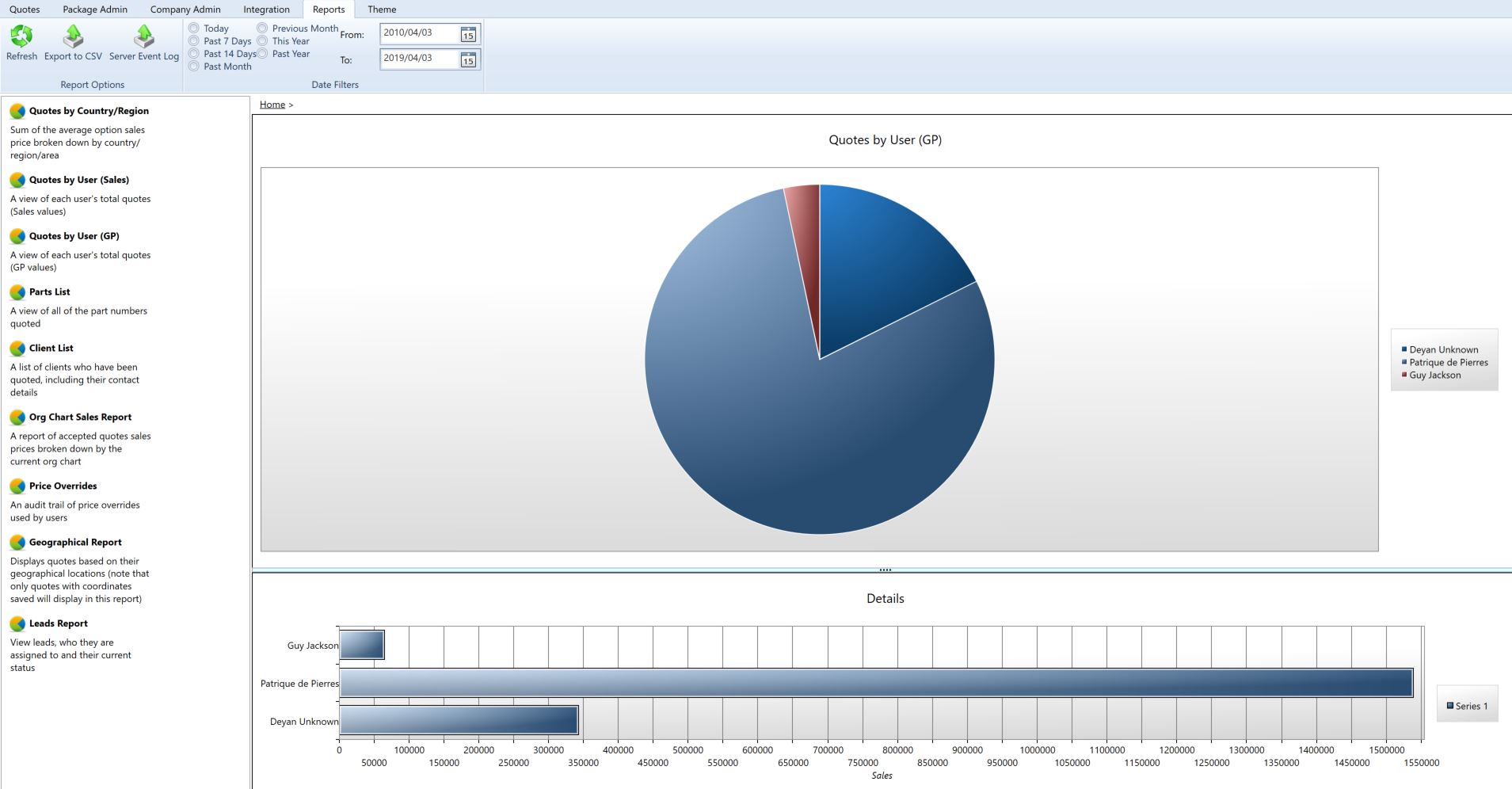Click the Org Chart Sales Report title

80,417
